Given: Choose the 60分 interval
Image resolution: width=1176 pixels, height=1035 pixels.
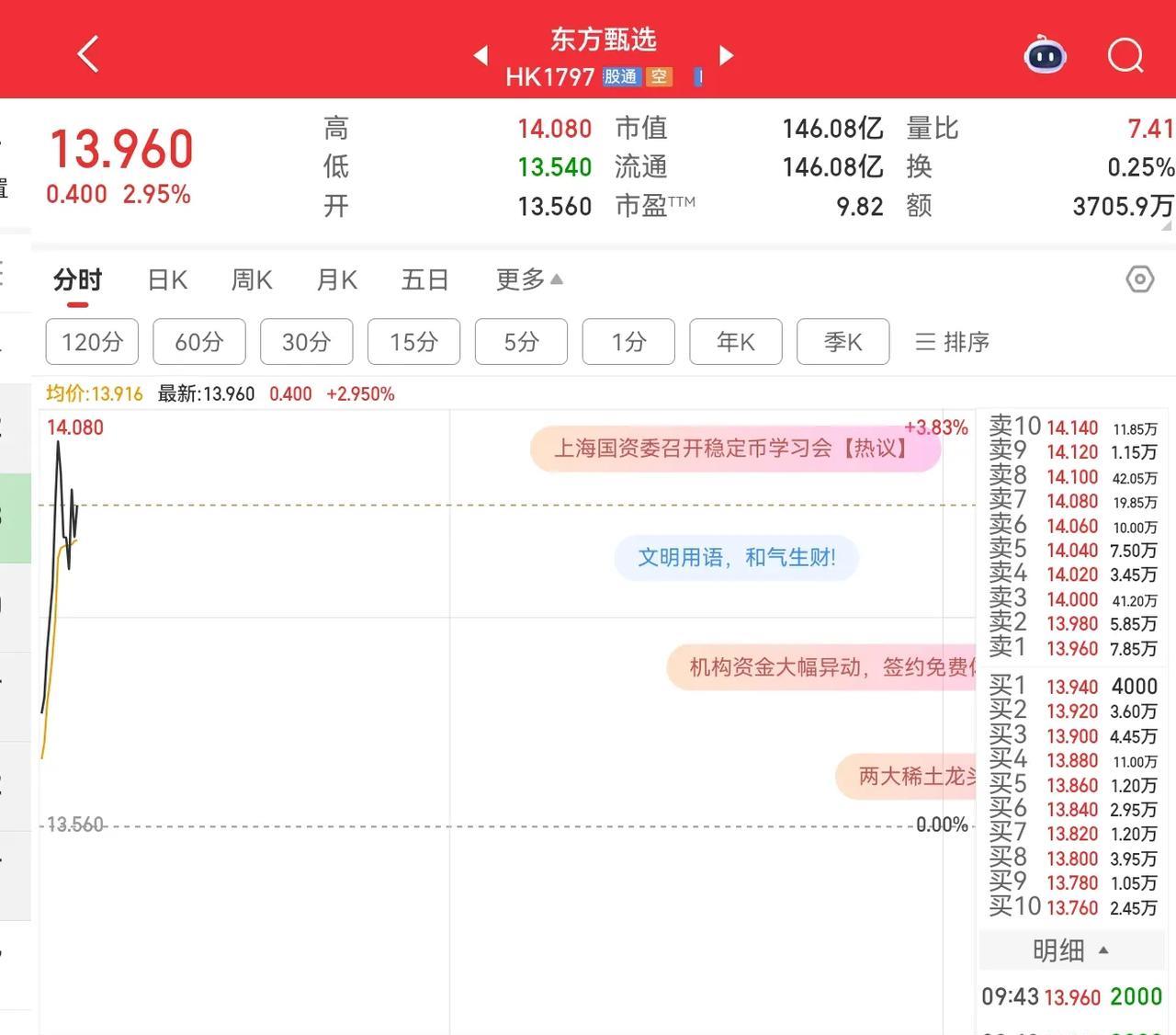Looking at the screenshot, I should click(x=199, y=342).
